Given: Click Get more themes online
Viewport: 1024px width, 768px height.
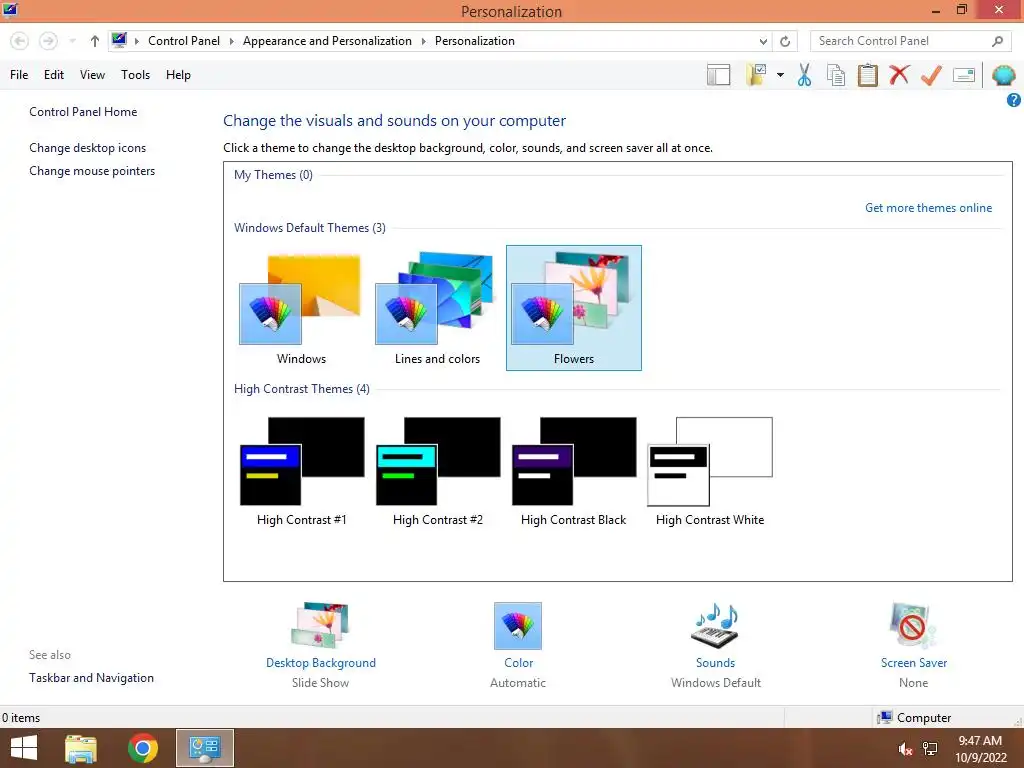Looking at the screenshot, I should point(928,208).
